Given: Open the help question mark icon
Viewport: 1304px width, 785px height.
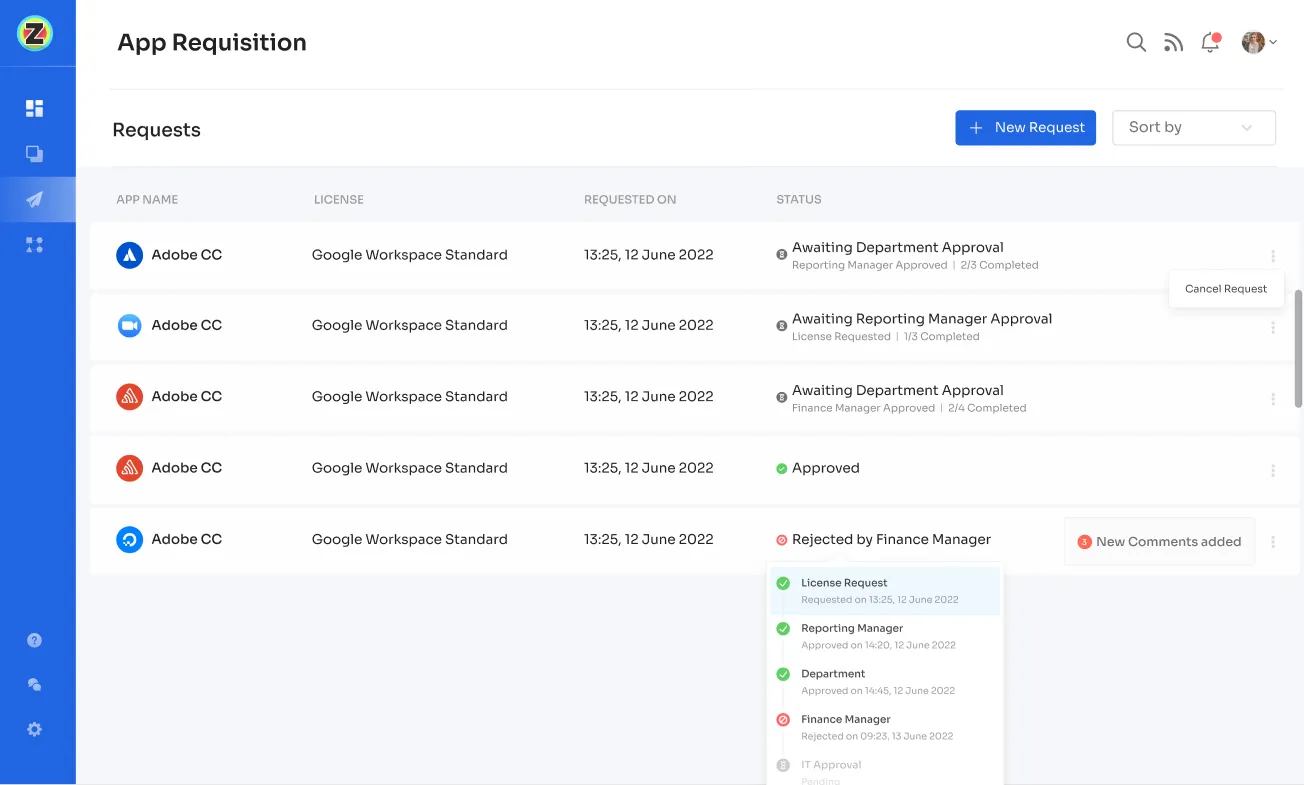Looking at the screenshot, I should [x=35, y=640].
